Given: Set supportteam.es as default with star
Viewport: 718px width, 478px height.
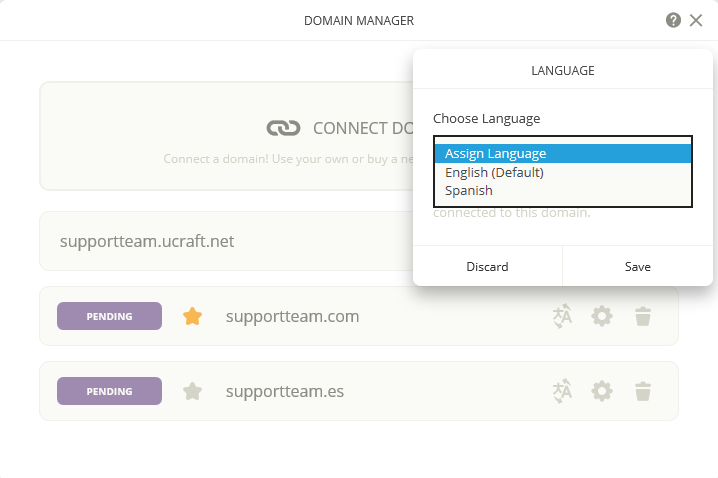Looking at the screenshot, I should pyautogui.click(x=193, y=391).
